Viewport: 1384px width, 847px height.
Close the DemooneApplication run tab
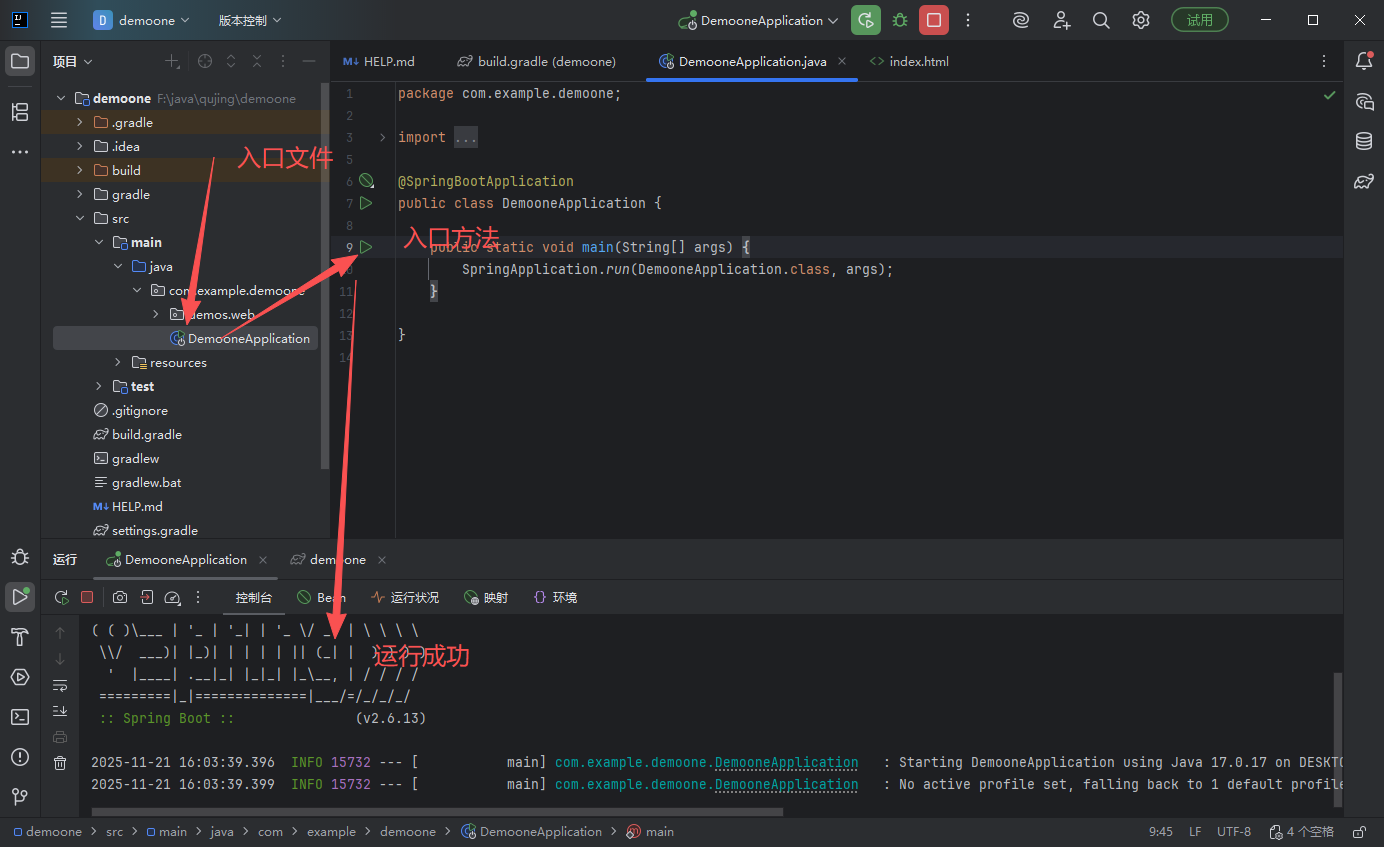(263, 560)
